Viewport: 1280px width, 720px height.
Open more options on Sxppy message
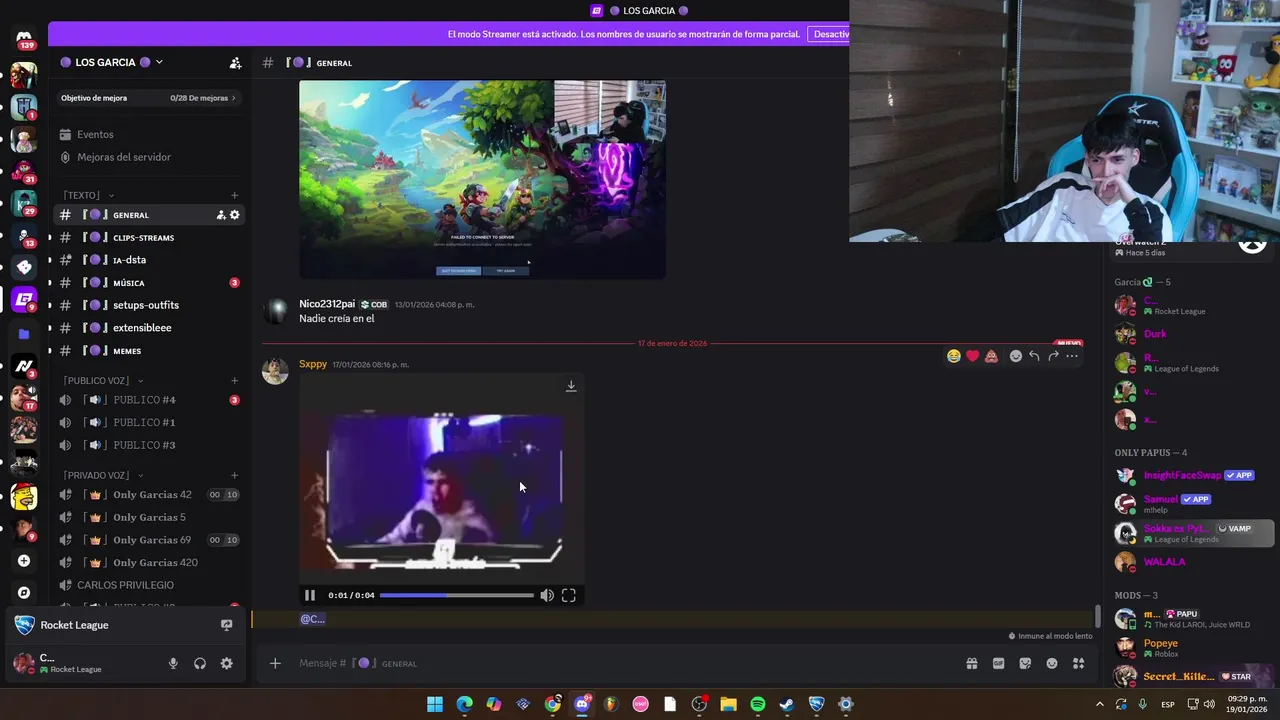[1072, 356]
